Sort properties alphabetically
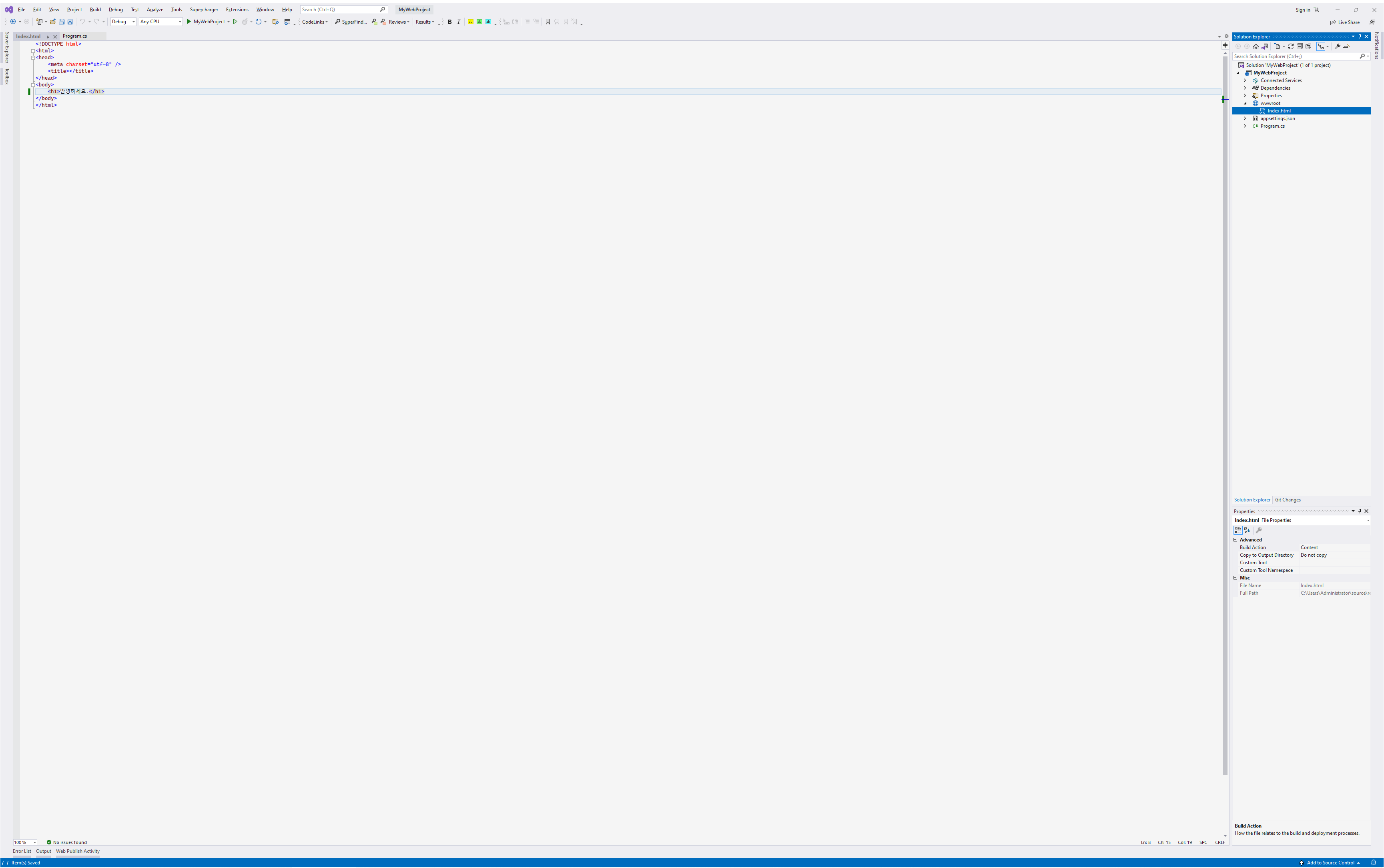Viewport: 1384px width, 868px height. pos(1247,531)
